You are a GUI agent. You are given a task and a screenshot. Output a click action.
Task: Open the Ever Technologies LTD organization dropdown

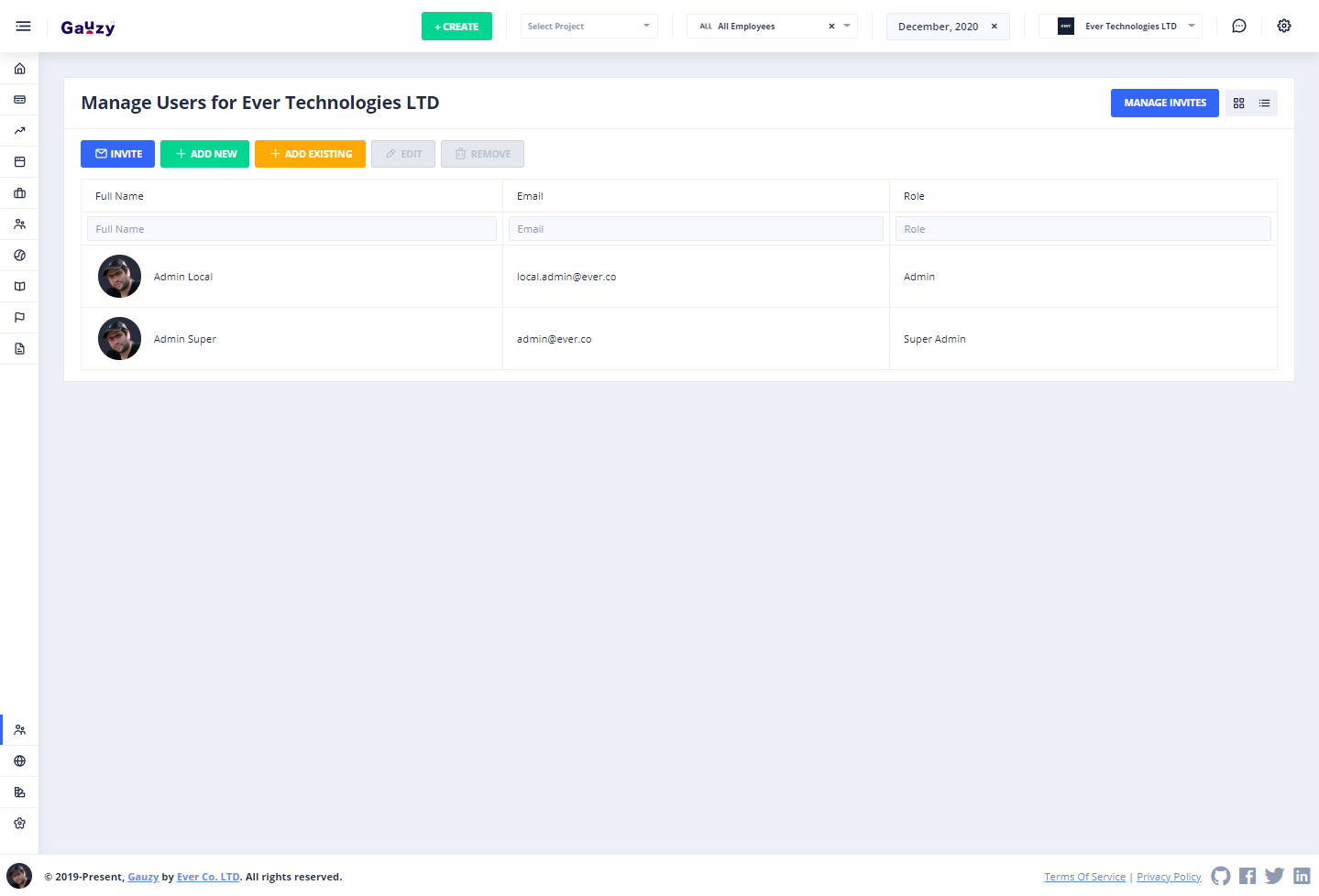tap(1120, 27)
